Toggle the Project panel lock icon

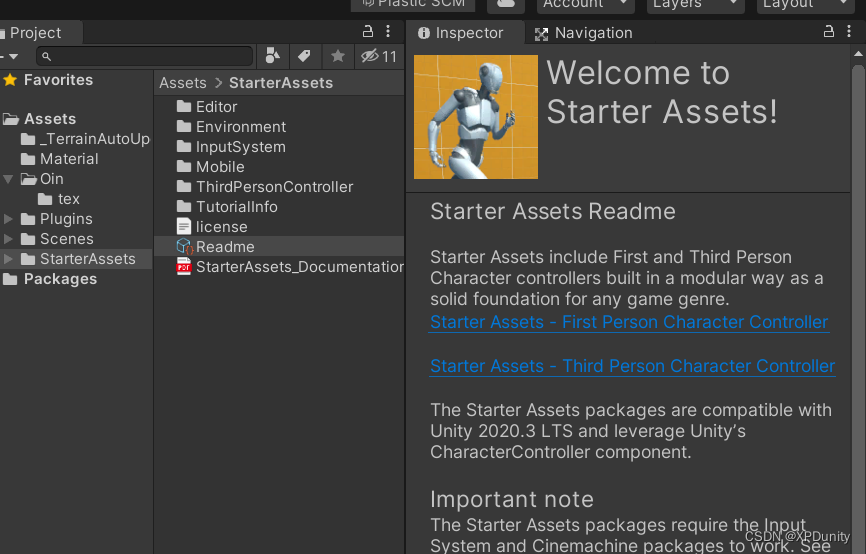pyautogui.click(x=367, y=31)
